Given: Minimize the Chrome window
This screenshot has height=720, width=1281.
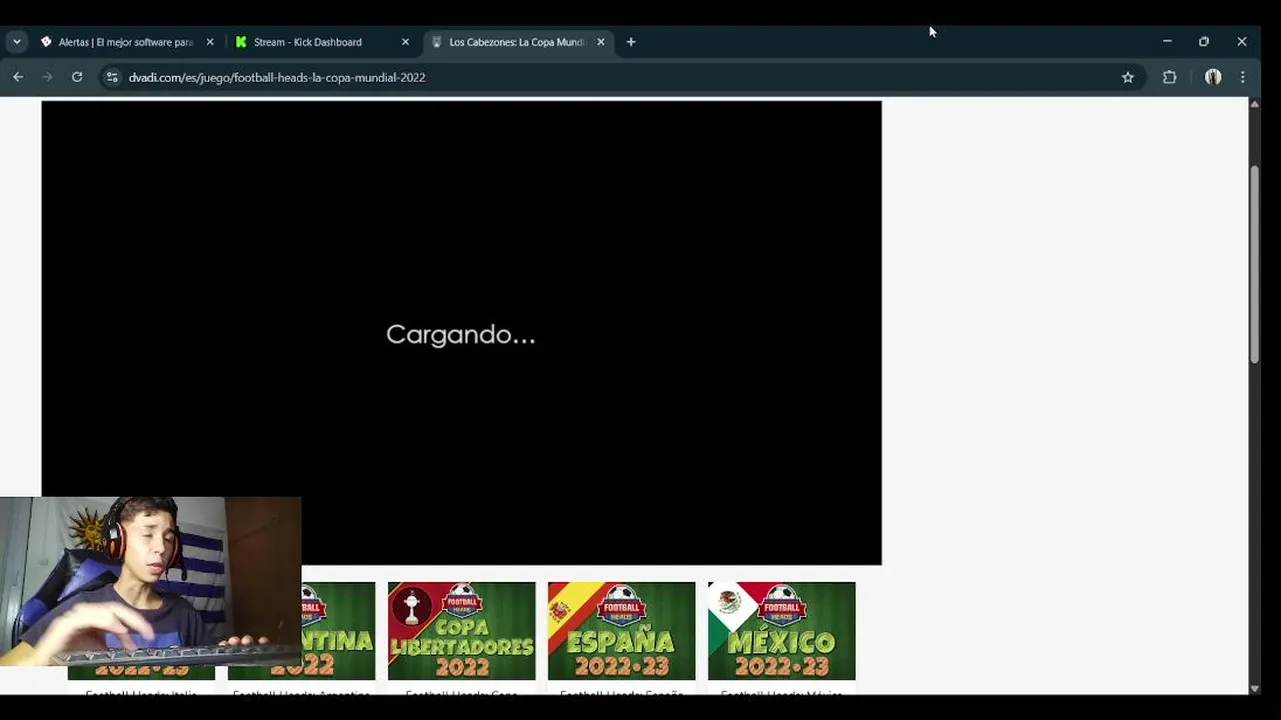Looking at the screenshot, I should [x=1167, y=42].
